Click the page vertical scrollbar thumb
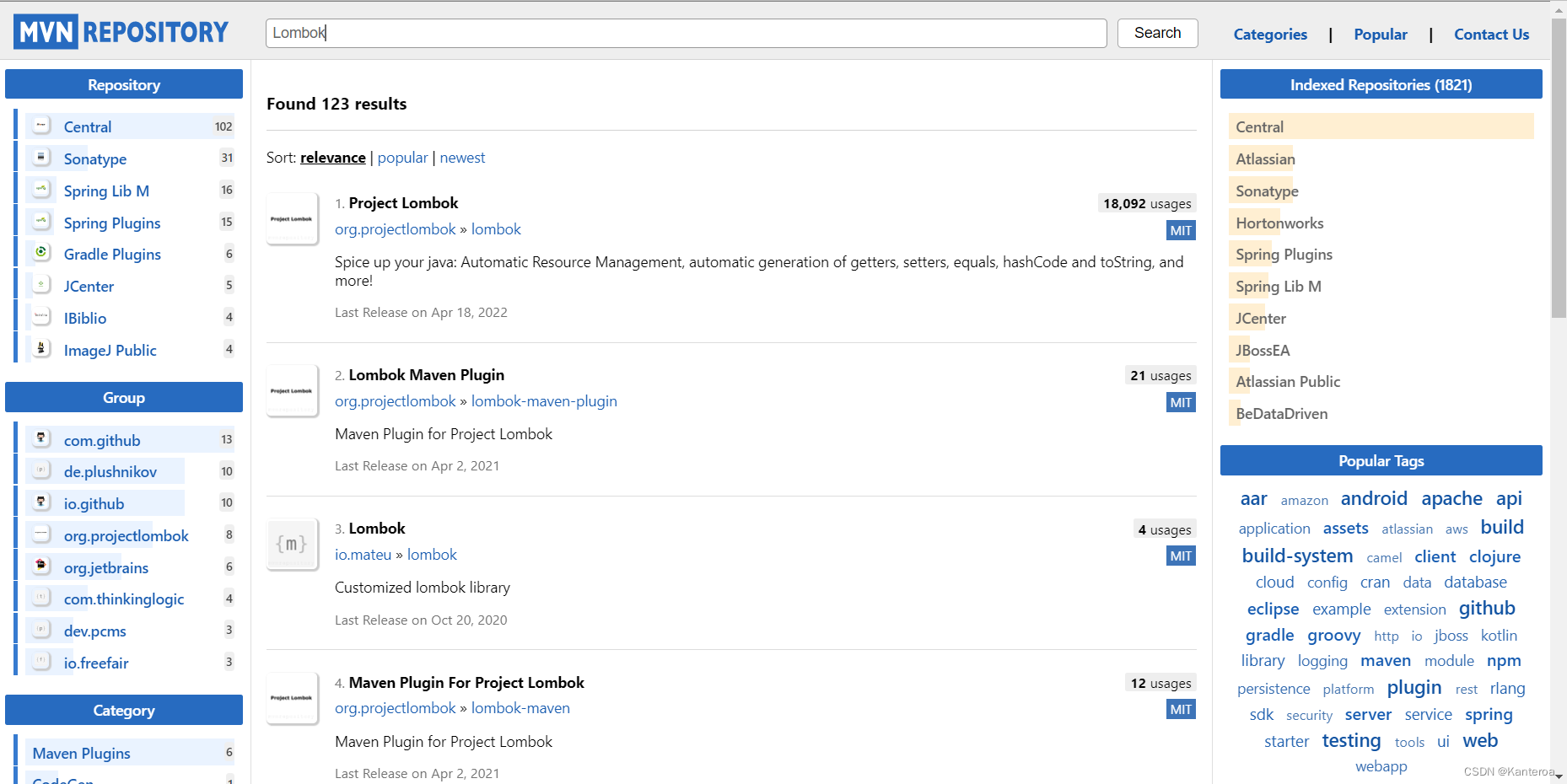This screenshot has height=784, width=1567. pos(1559,169)
